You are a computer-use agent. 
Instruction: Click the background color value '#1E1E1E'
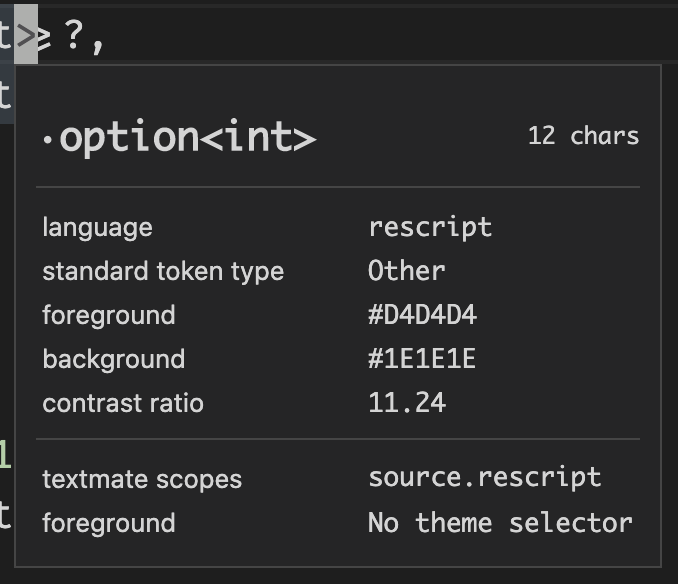point(422,359)
